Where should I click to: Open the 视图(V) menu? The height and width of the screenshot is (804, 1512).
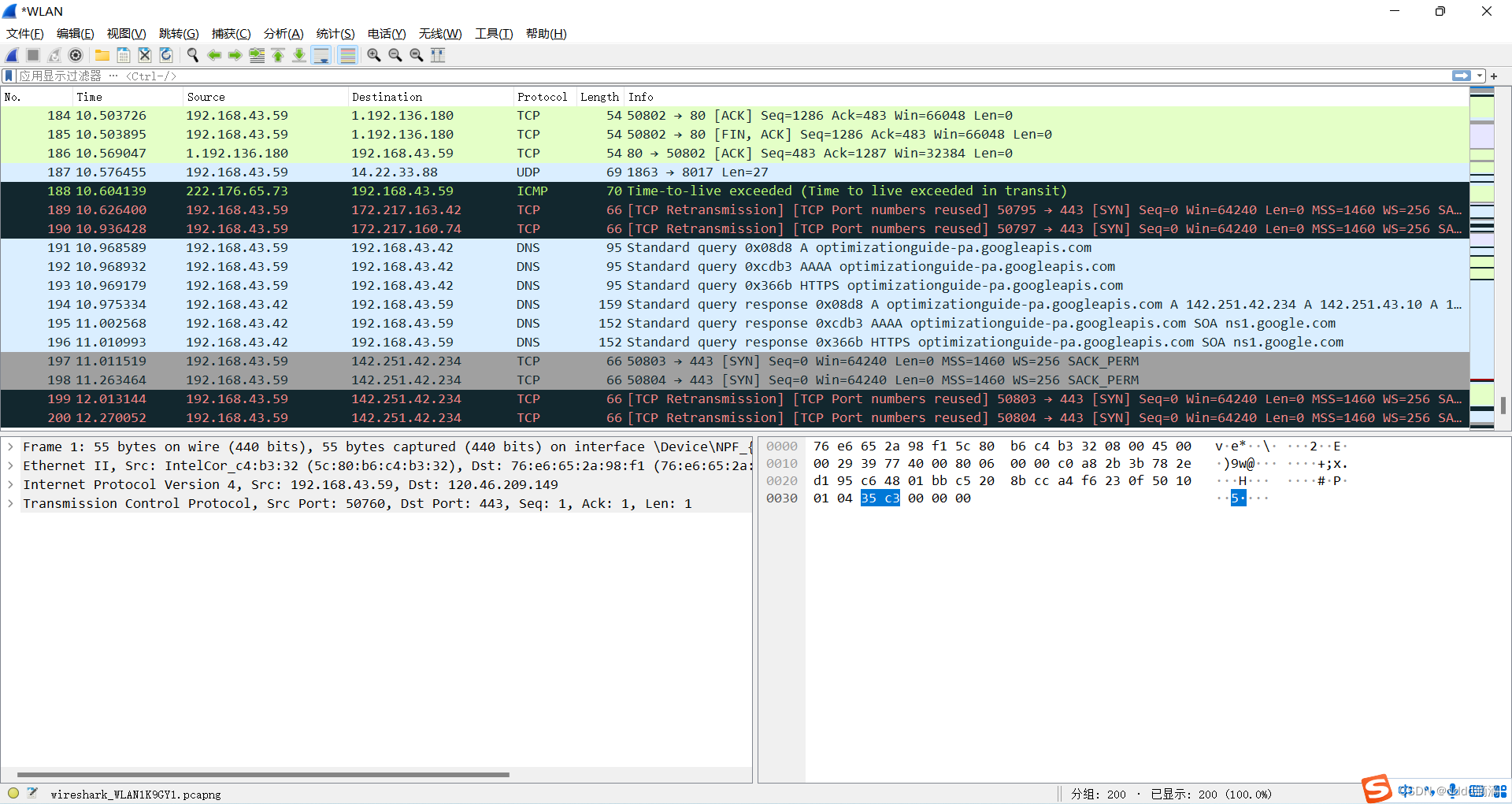[x=127, y=33]
